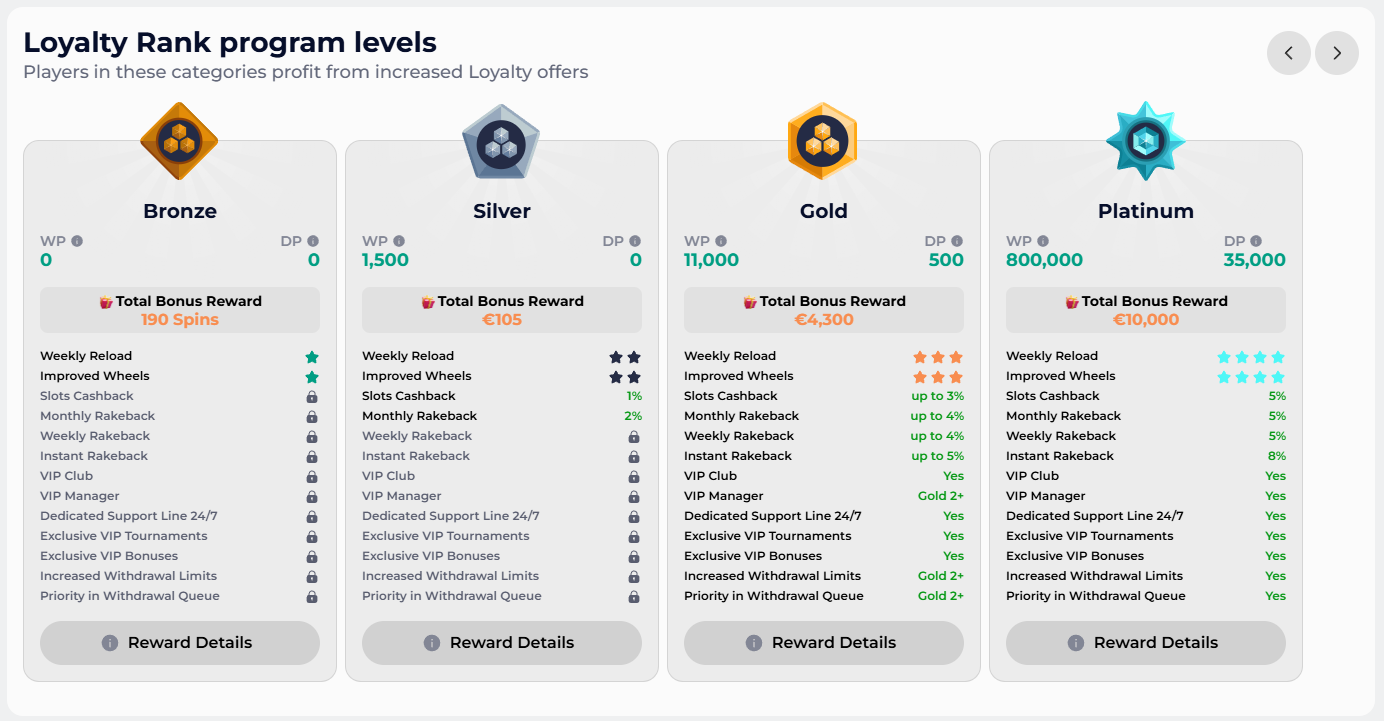Click the gift icon in Gold's Total Bonus Reward
Viewport: 1384px width, 721px height.
tap(752, 301)
